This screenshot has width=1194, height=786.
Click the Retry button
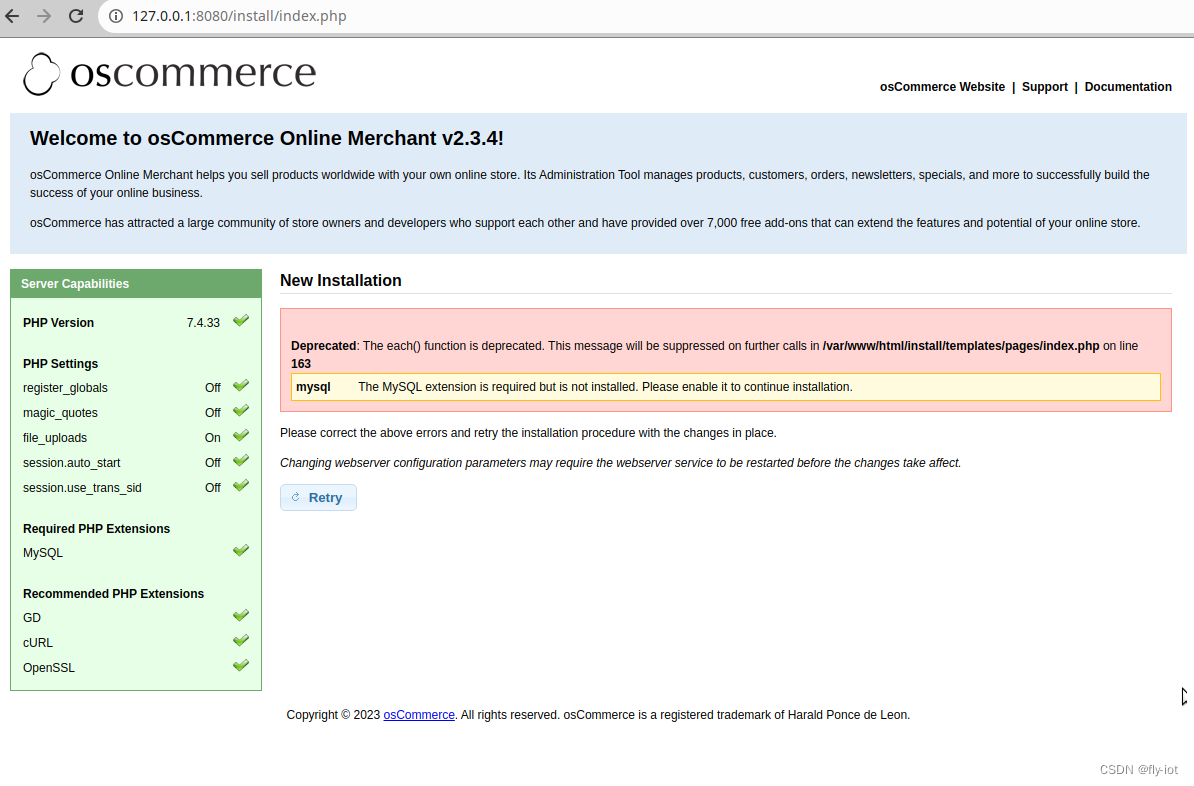click(x=318, y=497)
